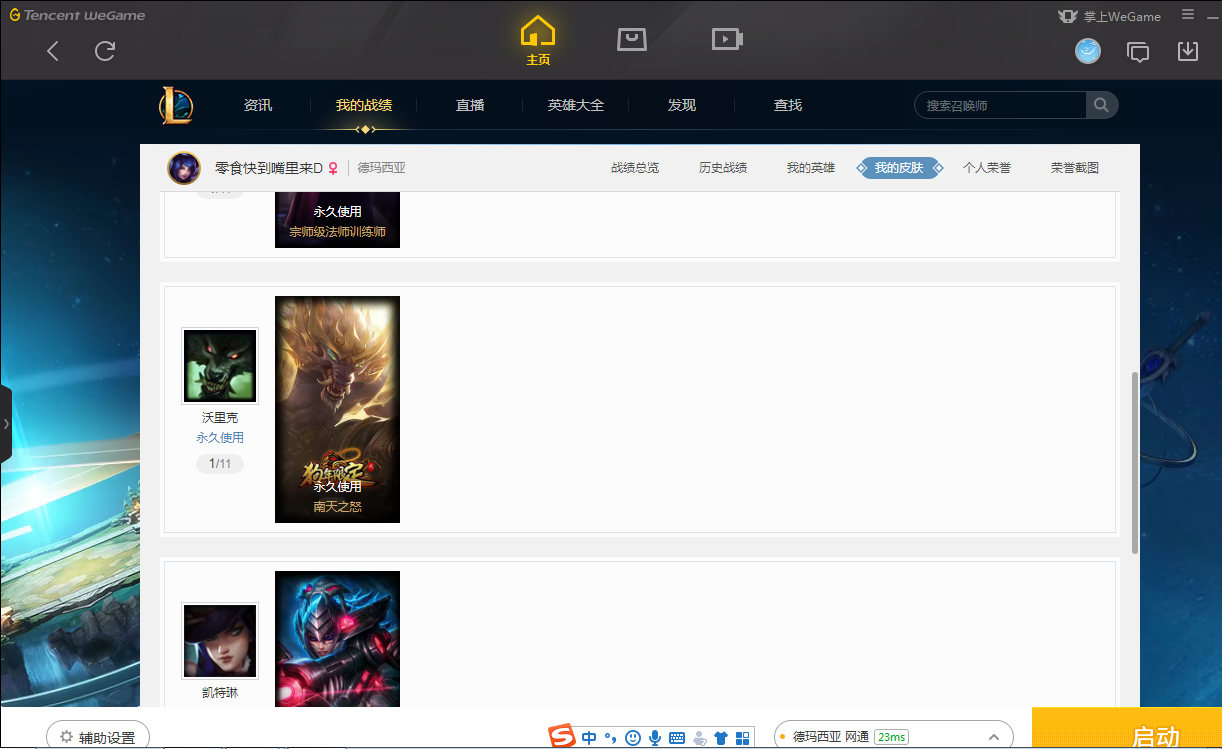Open the 宗师级法师训练师 skin card
Viewport: 1222px width, 749px height.
tap(337, 220)
